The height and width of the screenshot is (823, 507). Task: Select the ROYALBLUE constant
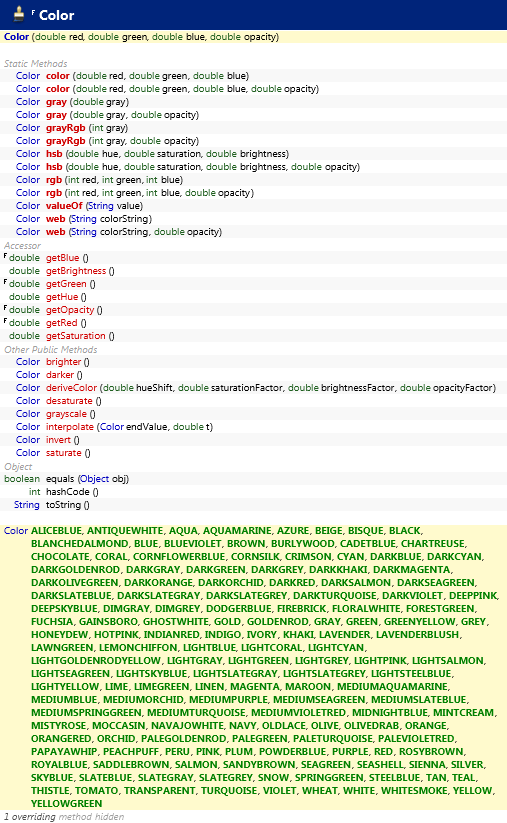59,765
